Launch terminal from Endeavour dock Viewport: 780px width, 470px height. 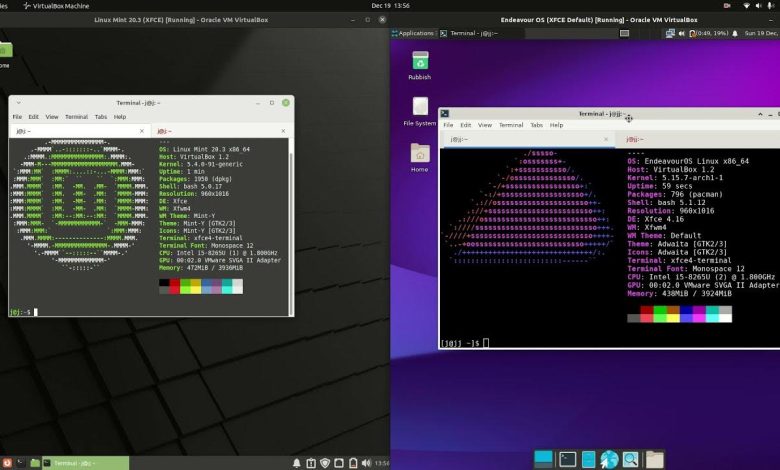pos(568,459)
